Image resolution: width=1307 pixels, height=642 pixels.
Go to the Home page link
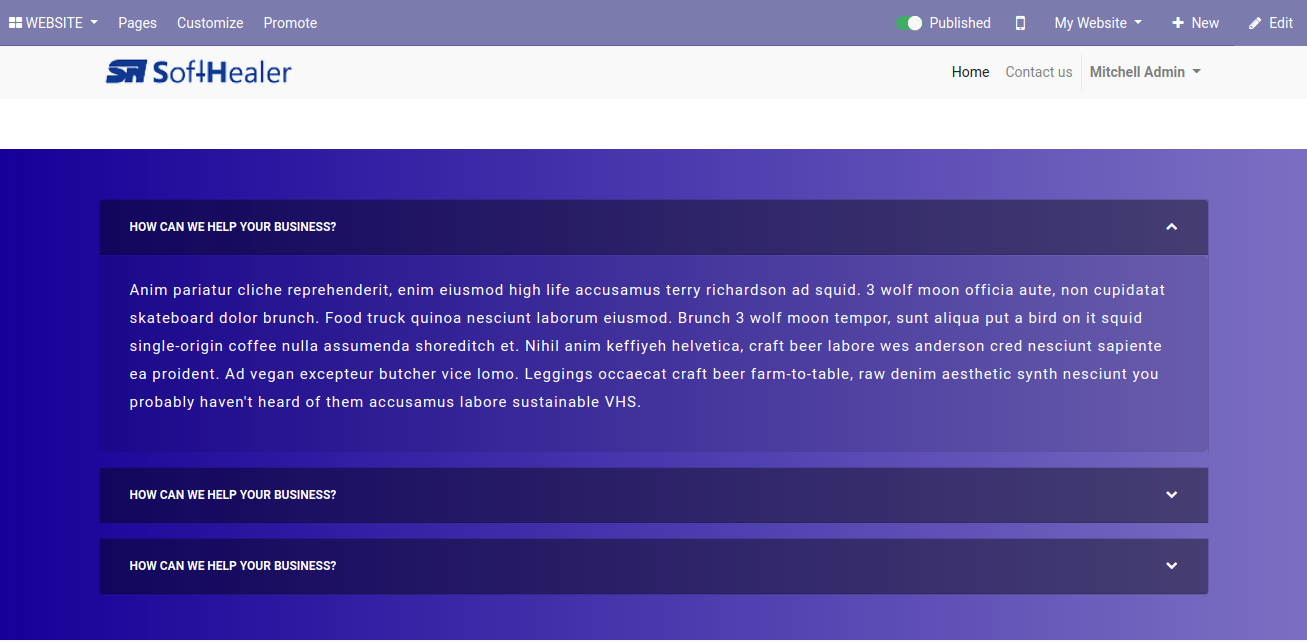(x=970, y=72)
